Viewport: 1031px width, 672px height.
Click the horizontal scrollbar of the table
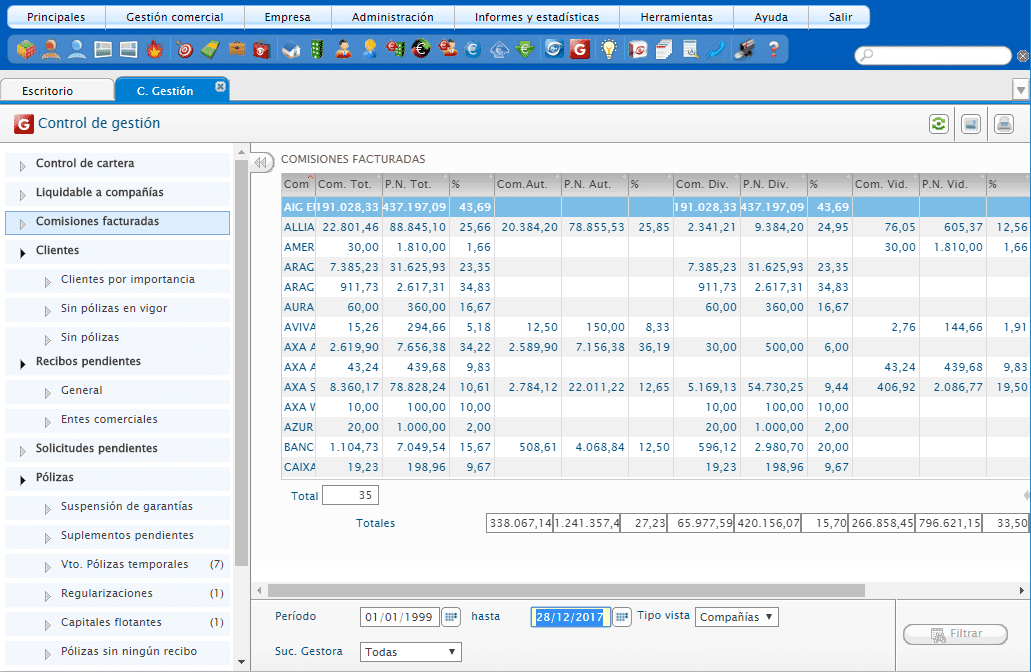566,590
